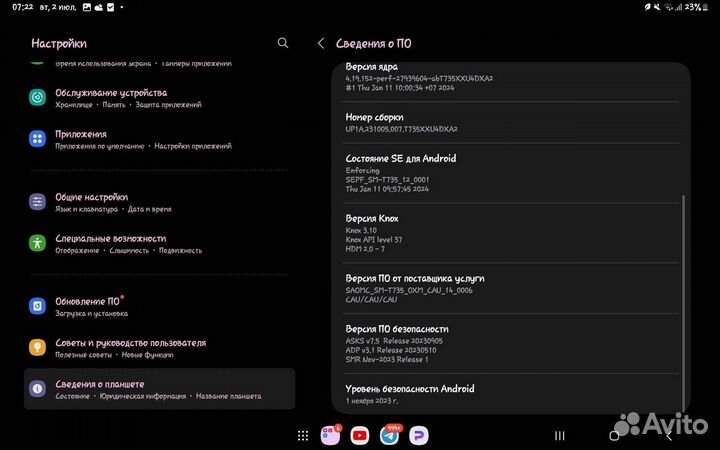The width and height of the screenshot is (720, 450).
Task: Tap the Версия Knox item
Action: click(510, 233)
